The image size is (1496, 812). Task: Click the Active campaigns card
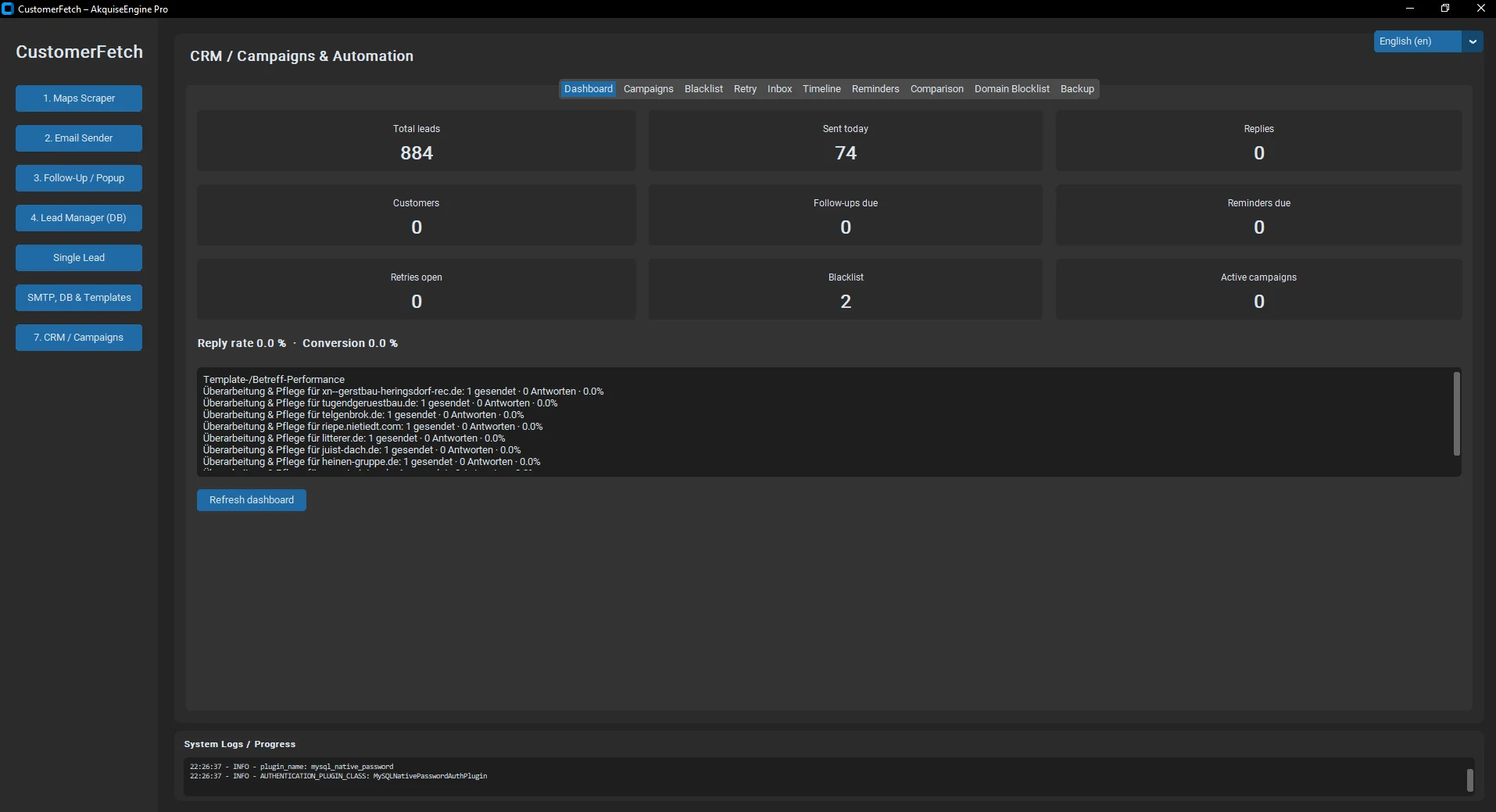(x=1258, y=289)
